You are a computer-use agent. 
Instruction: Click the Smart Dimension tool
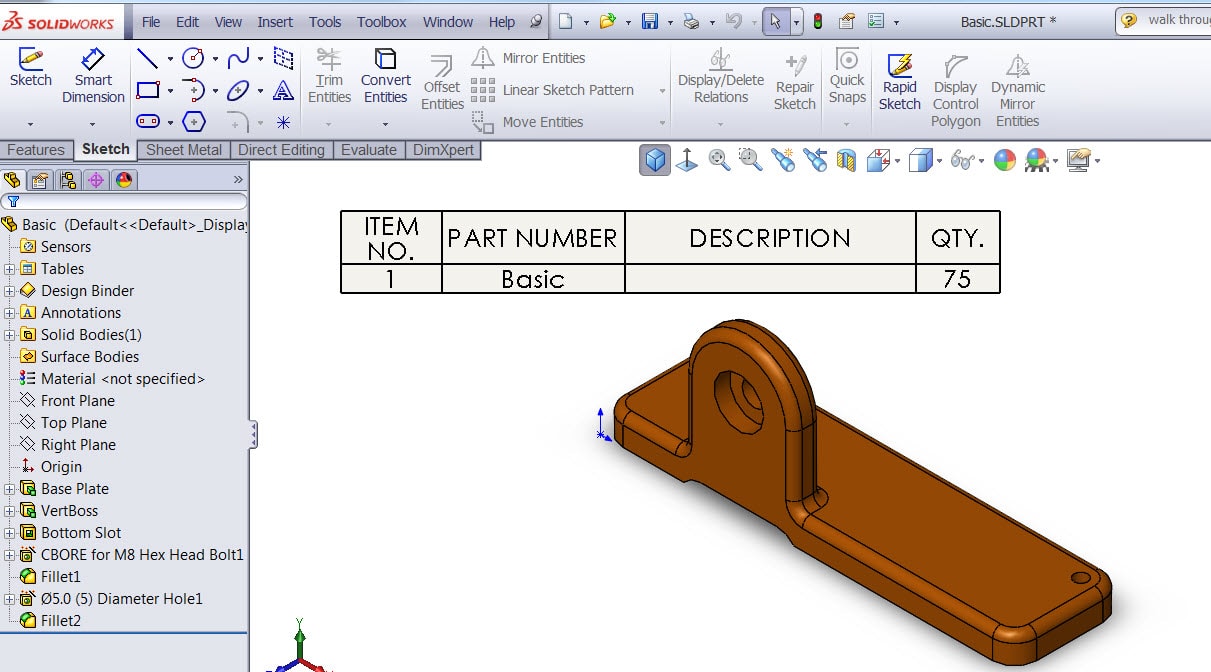(x=93, y=75)
